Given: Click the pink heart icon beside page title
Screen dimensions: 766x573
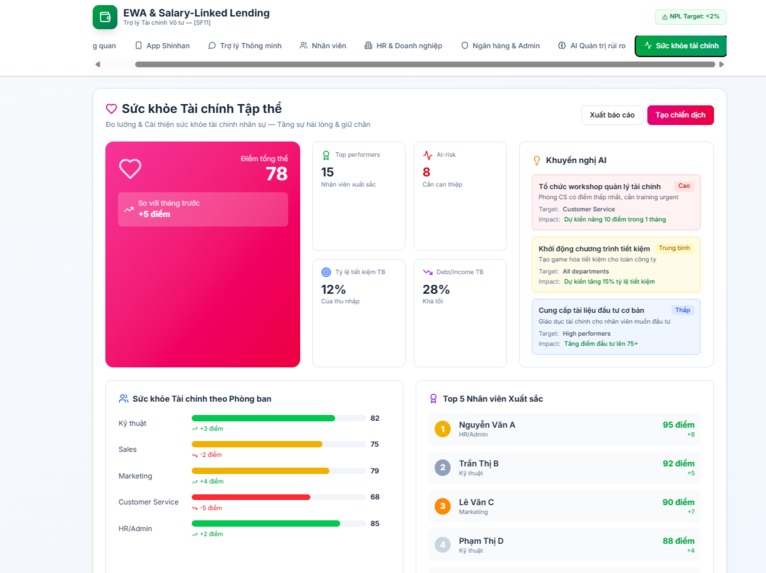Looking at the screenshot, I should [x=111, y=108].
